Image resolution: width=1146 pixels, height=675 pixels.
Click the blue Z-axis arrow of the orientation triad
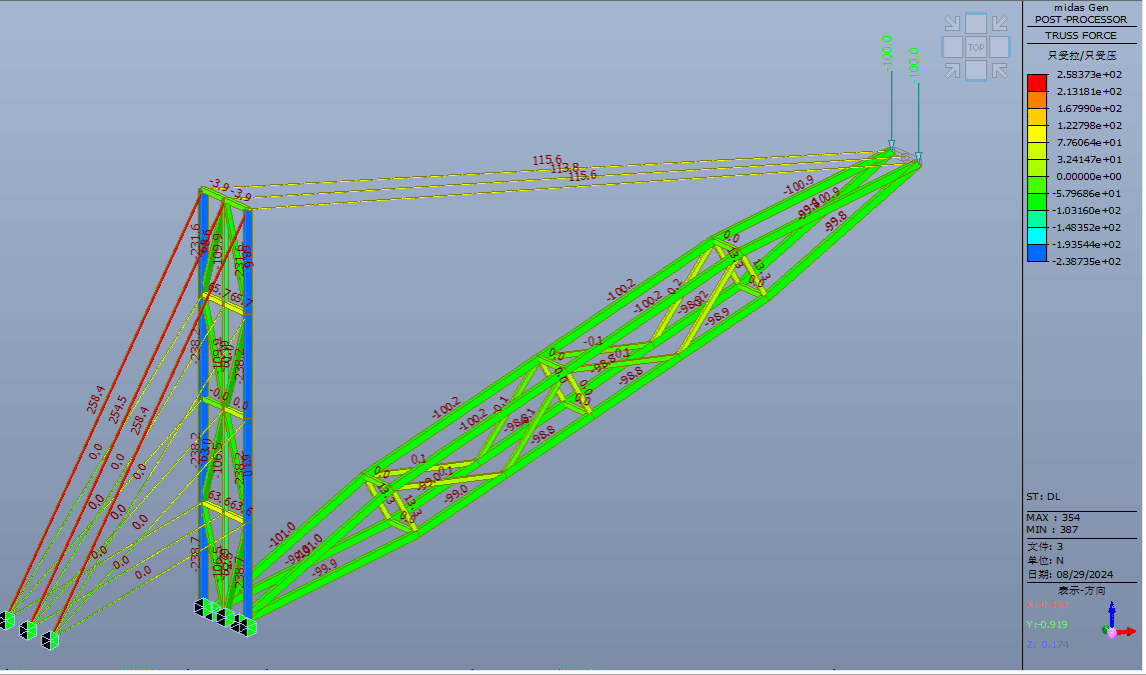point(1110,609)
